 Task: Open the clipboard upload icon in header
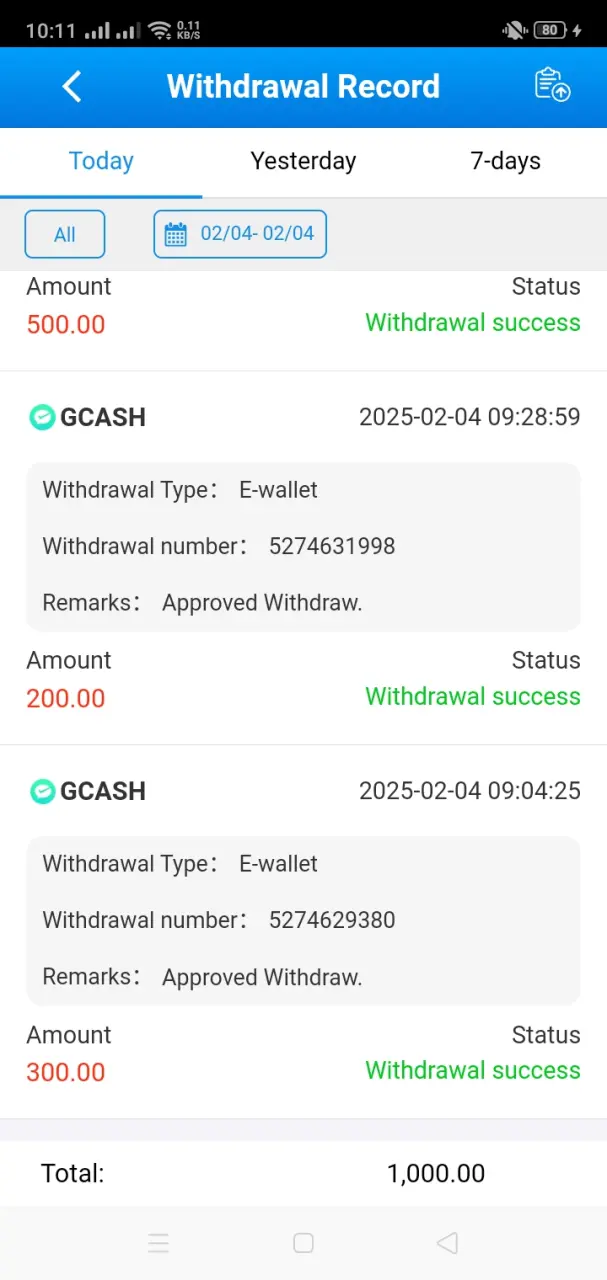click(552, 85)
